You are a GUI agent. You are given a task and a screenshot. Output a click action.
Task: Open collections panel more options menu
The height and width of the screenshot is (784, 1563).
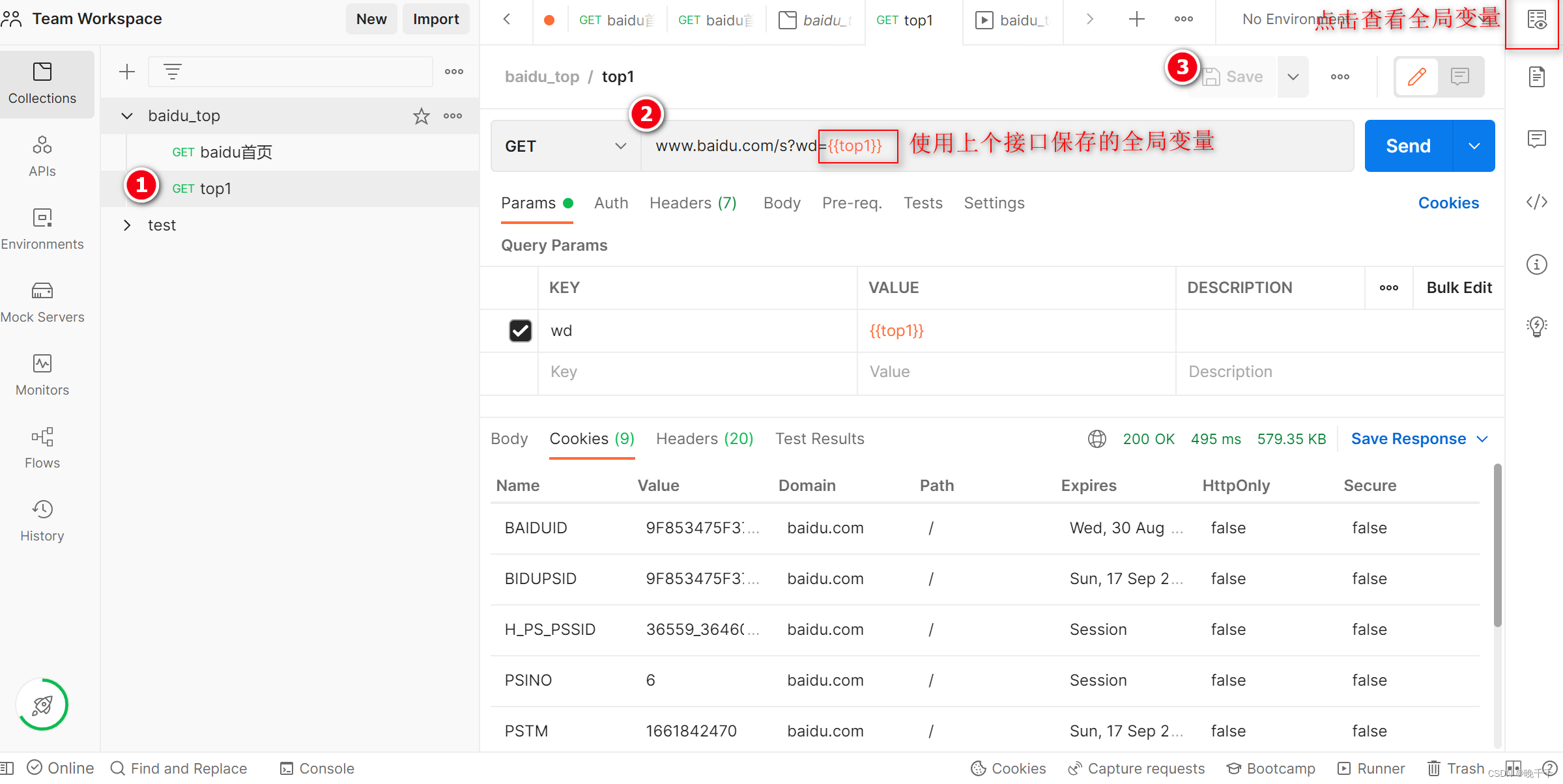[x=454, y=72]
